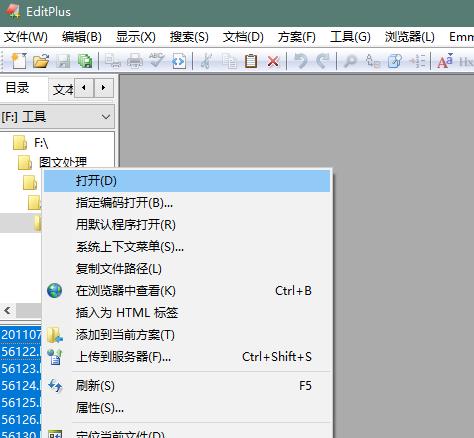Image resolution: width=474 pixels, height=438 pixels.
Task: Open the 浏览器(L) menu
Action: 410,37
